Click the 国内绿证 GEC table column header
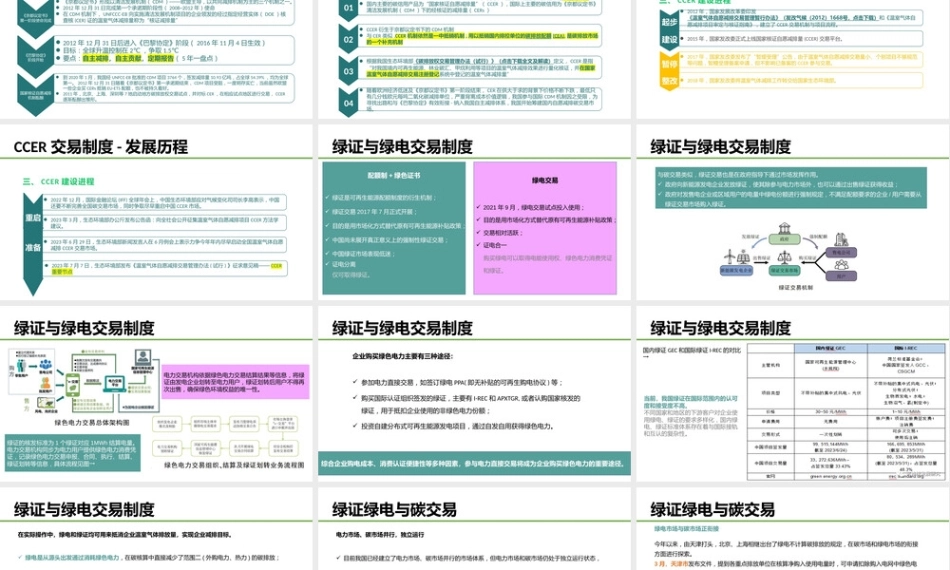This screenshot has width=950, height=570. 831,348
